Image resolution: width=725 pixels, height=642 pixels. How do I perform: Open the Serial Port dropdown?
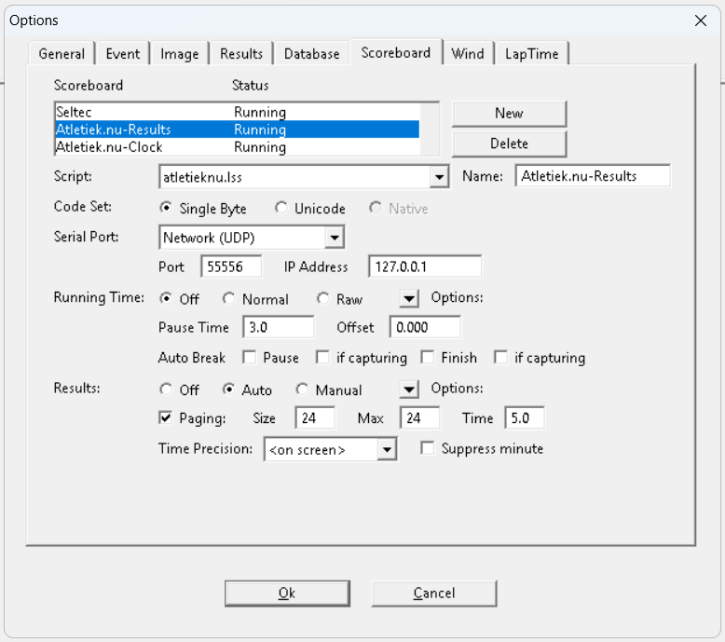pos(334,238)
